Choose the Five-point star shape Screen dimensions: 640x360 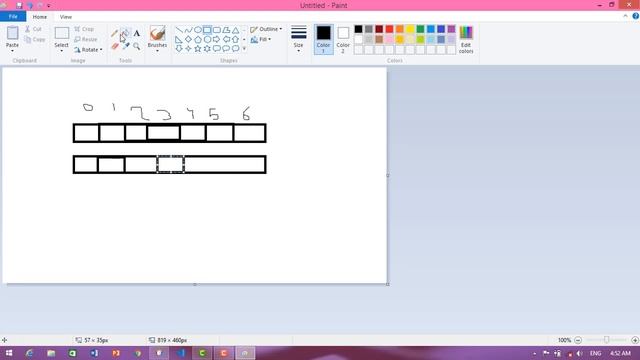click(198, 49)
